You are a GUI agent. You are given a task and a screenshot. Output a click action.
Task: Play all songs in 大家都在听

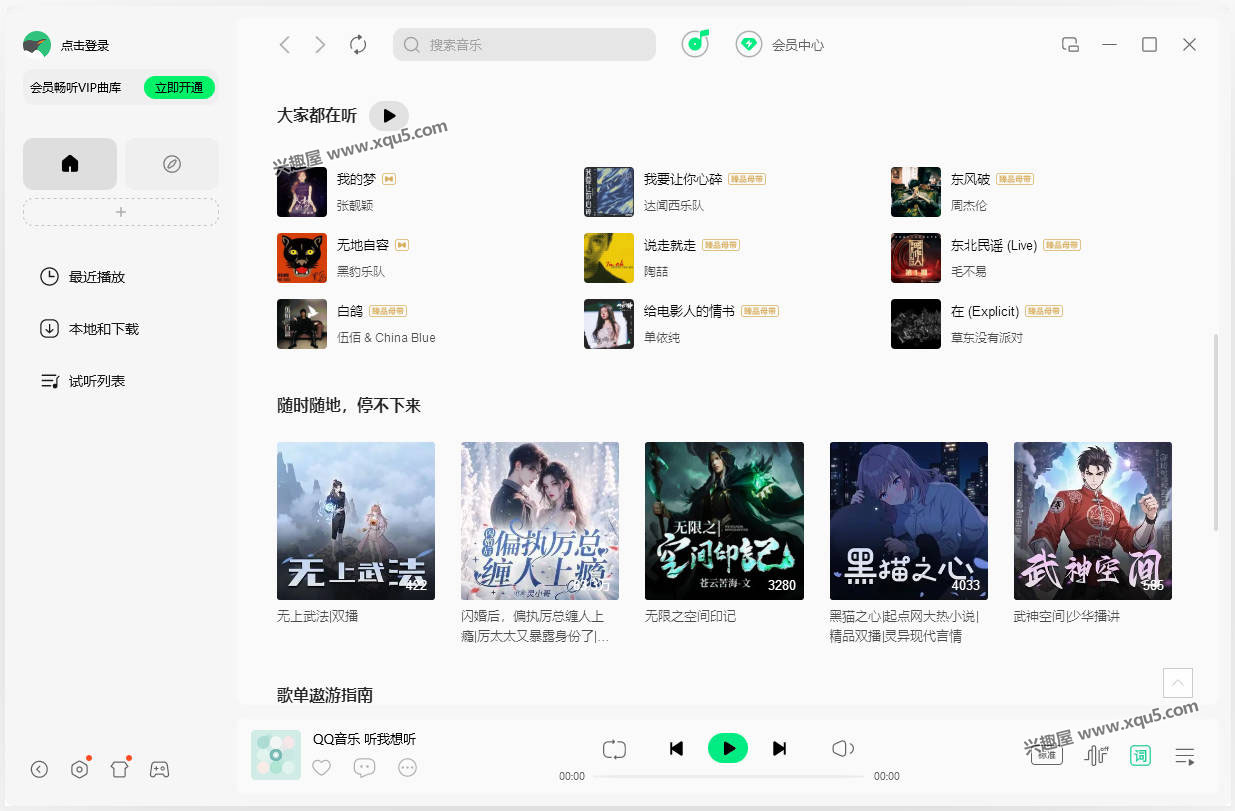[389, 116]
